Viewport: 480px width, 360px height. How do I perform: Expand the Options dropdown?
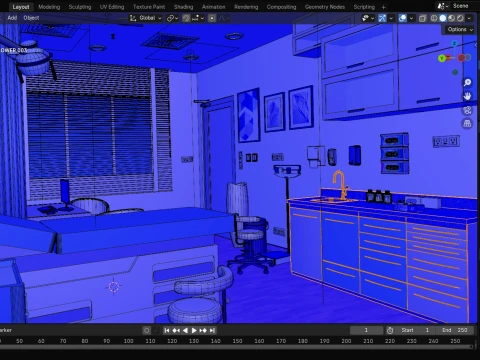(460, 29)
